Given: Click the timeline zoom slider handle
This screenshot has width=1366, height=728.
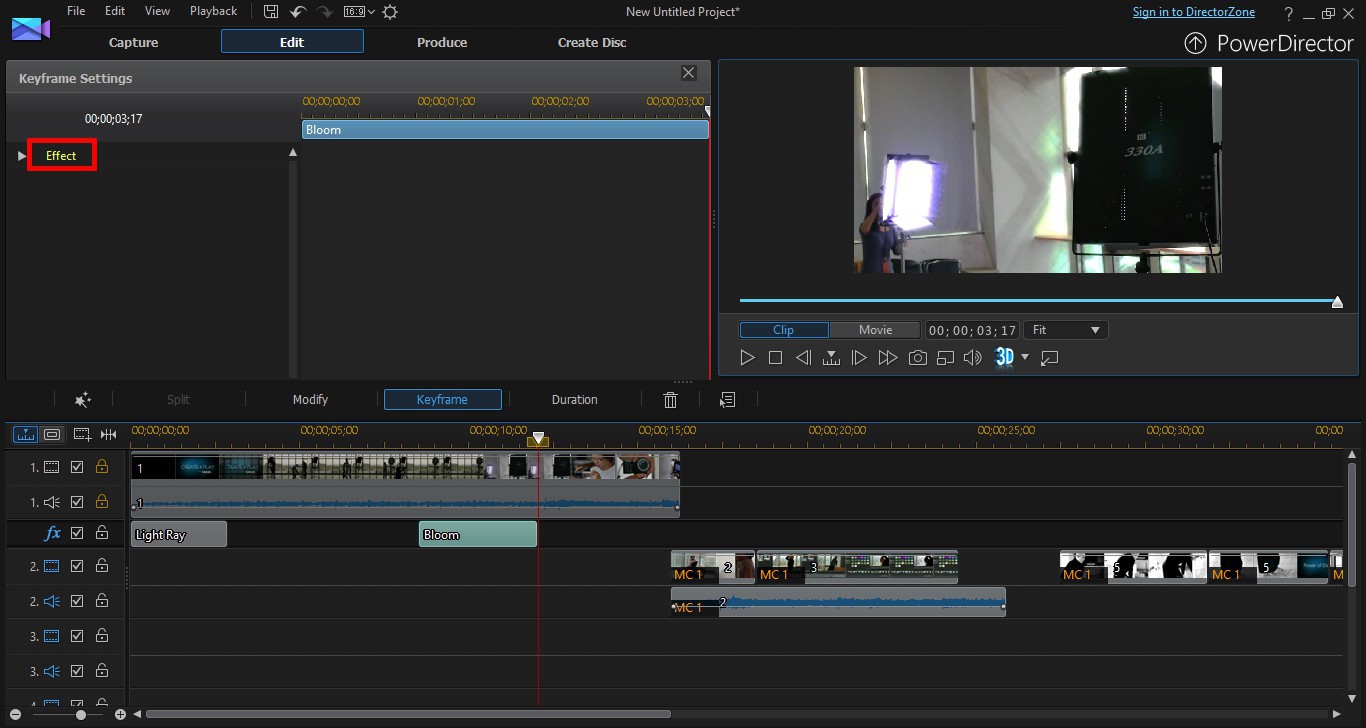Looking at the screenshot, I should click(81, 715).
